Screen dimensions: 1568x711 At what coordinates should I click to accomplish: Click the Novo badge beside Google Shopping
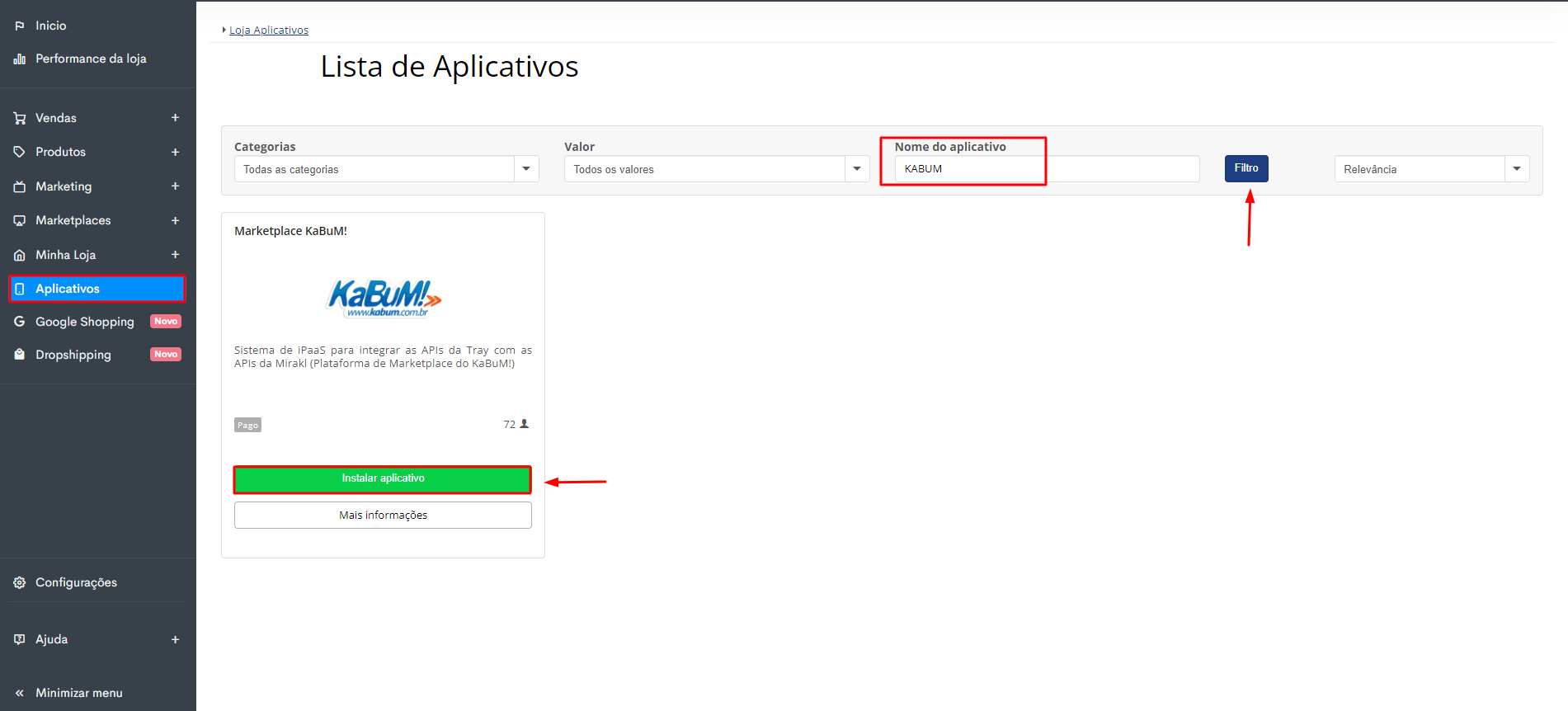166,322
